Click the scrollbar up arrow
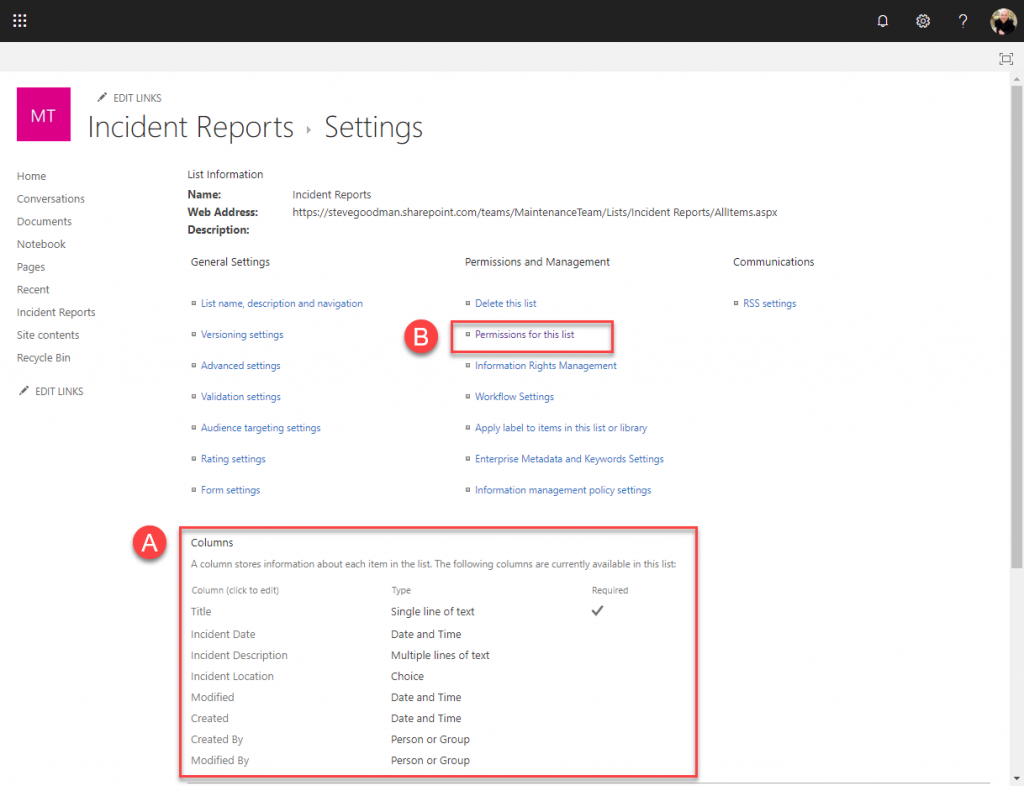 pos(1016,79)
